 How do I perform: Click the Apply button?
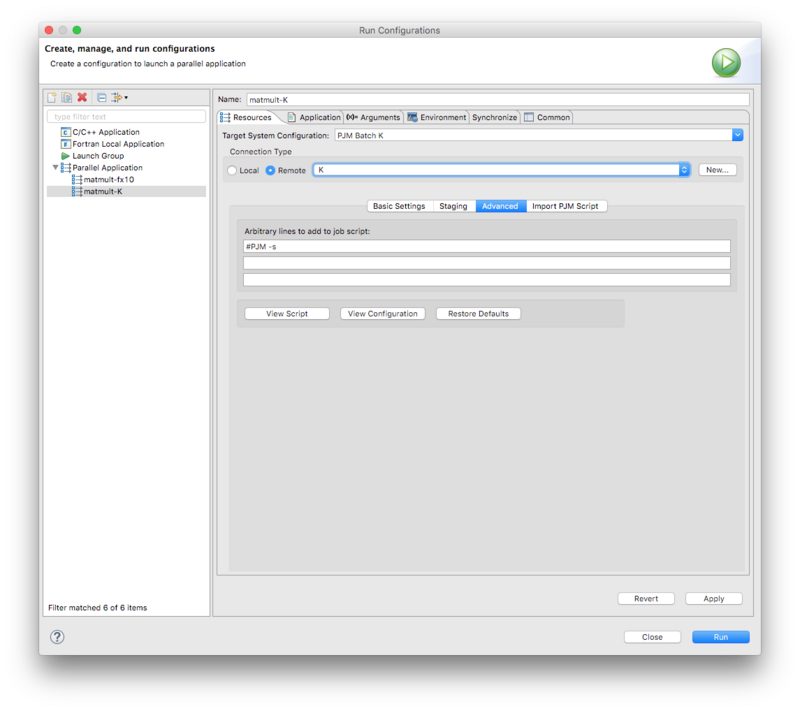tap(714, 598)
